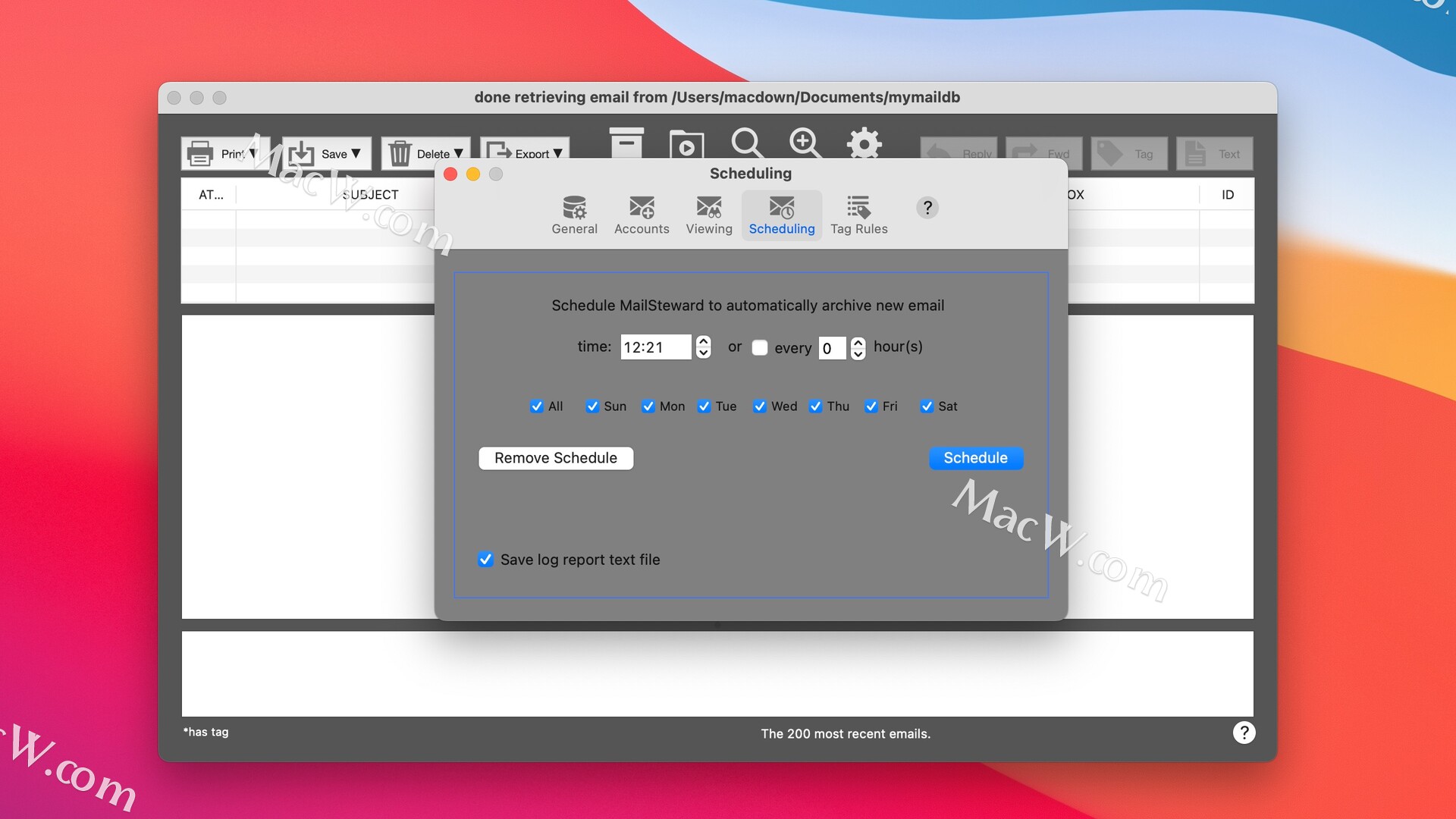Toggle the Wed checkbox
Screen dimensions: 1456x819
pyautogui.click(x=760, y=406)
